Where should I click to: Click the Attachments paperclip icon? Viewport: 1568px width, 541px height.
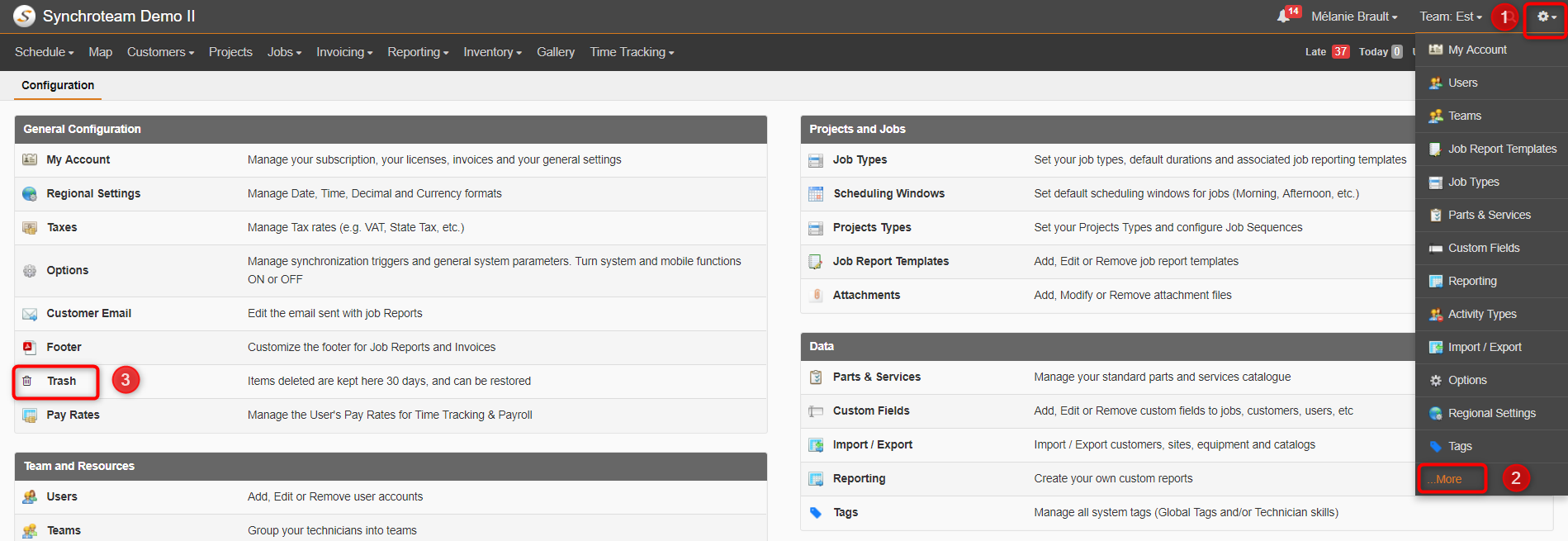816,295
